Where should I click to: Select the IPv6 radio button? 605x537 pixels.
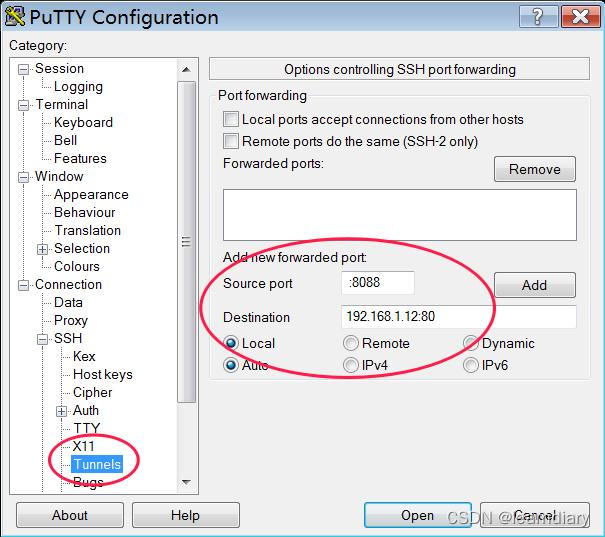(x=471, y=365)
